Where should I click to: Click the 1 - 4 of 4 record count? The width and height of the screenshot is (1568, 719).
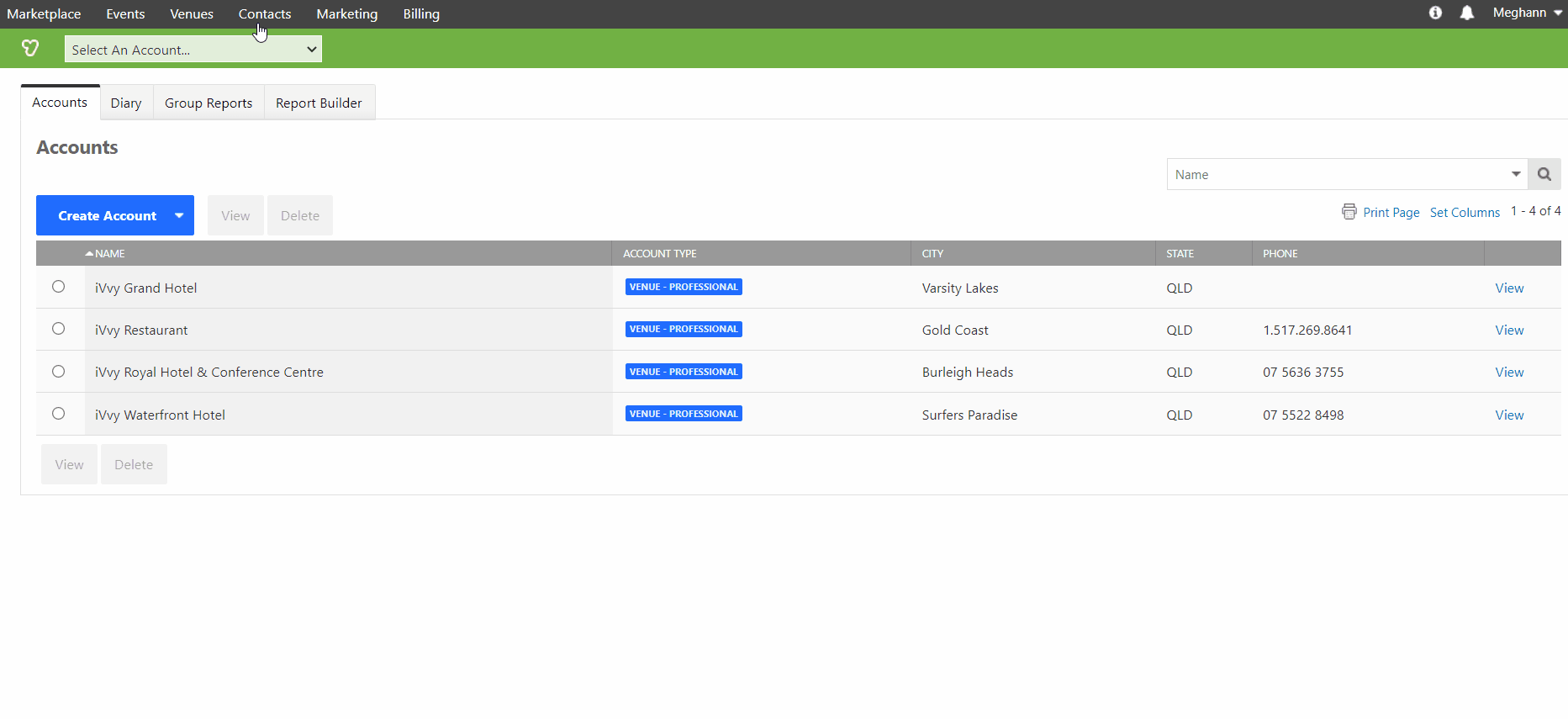coord(1535,211)
